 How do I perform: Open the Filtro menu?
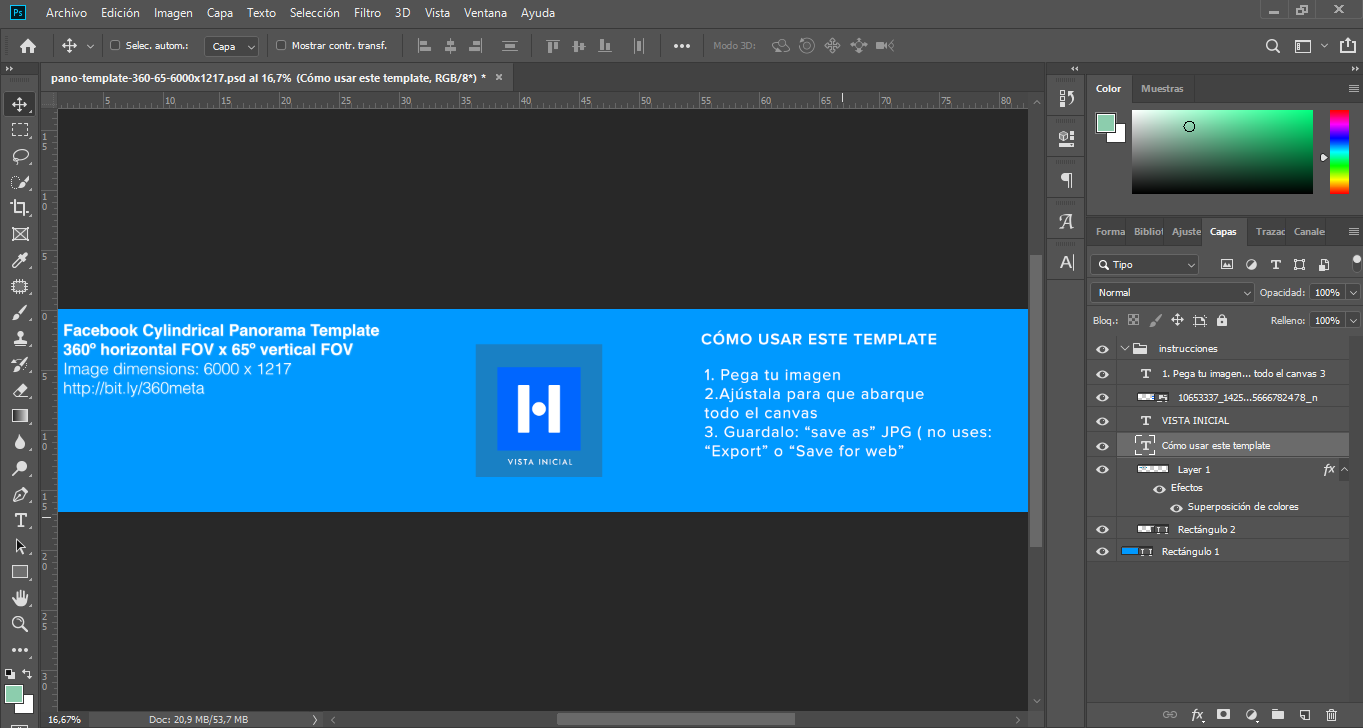coord(367,13)
